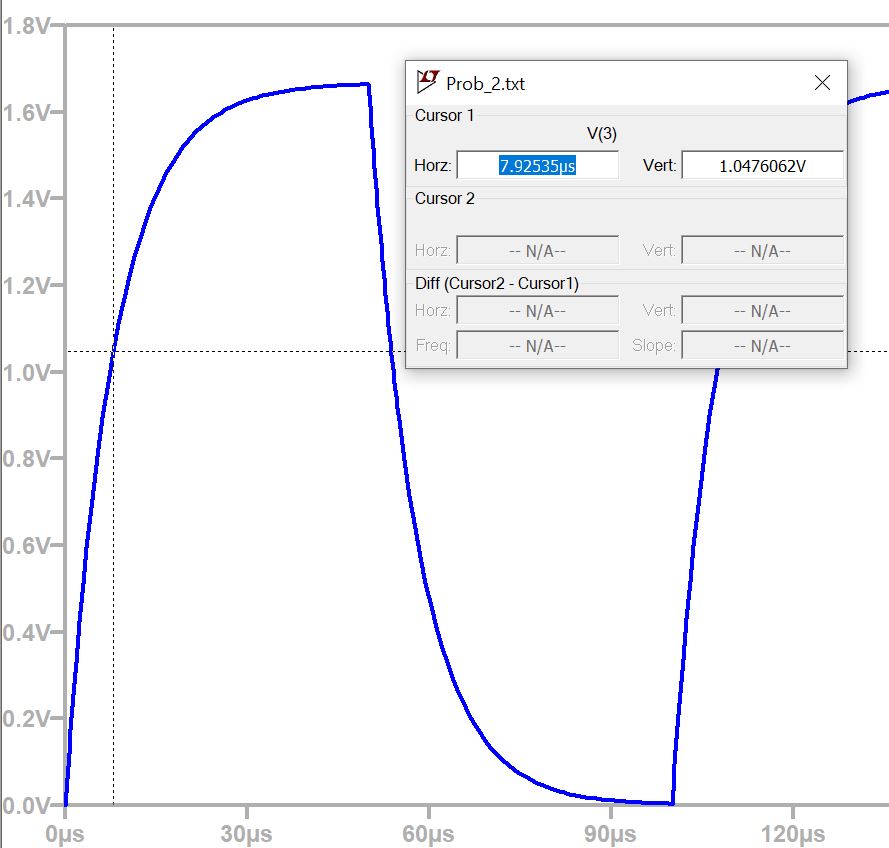The height and width of the screenshot is (848, 889).
Task: Click the Diff section Horz field
Action: click(538, 311)
